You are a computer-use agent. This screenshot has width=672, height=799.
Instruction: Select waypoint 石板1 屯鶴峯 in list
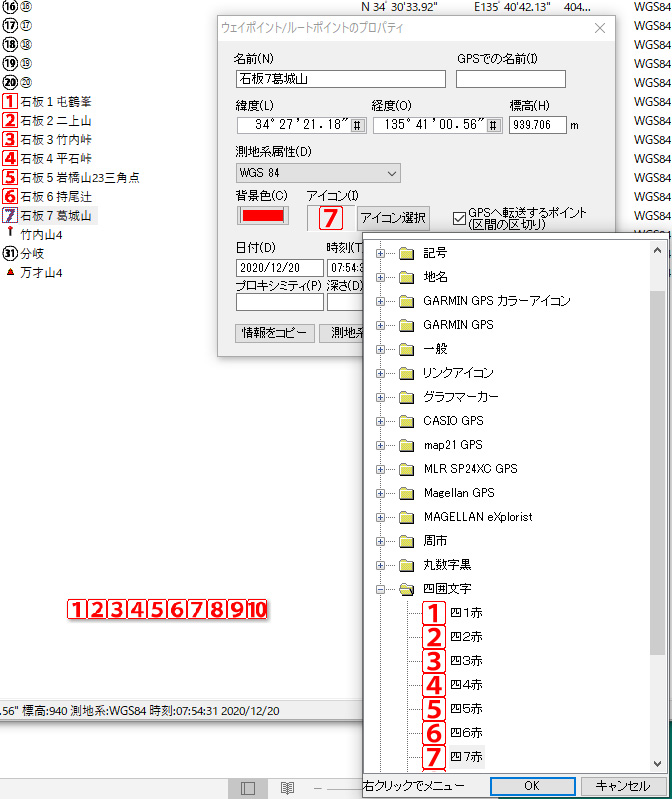tap(56, 101)
